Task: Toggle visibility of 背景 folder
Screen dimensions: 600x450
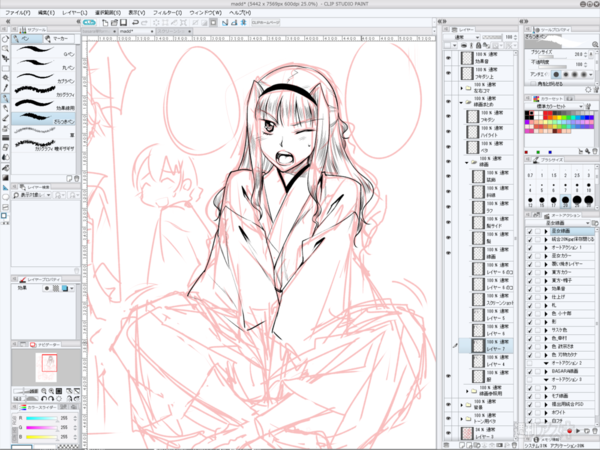Action: click(448, 404)
